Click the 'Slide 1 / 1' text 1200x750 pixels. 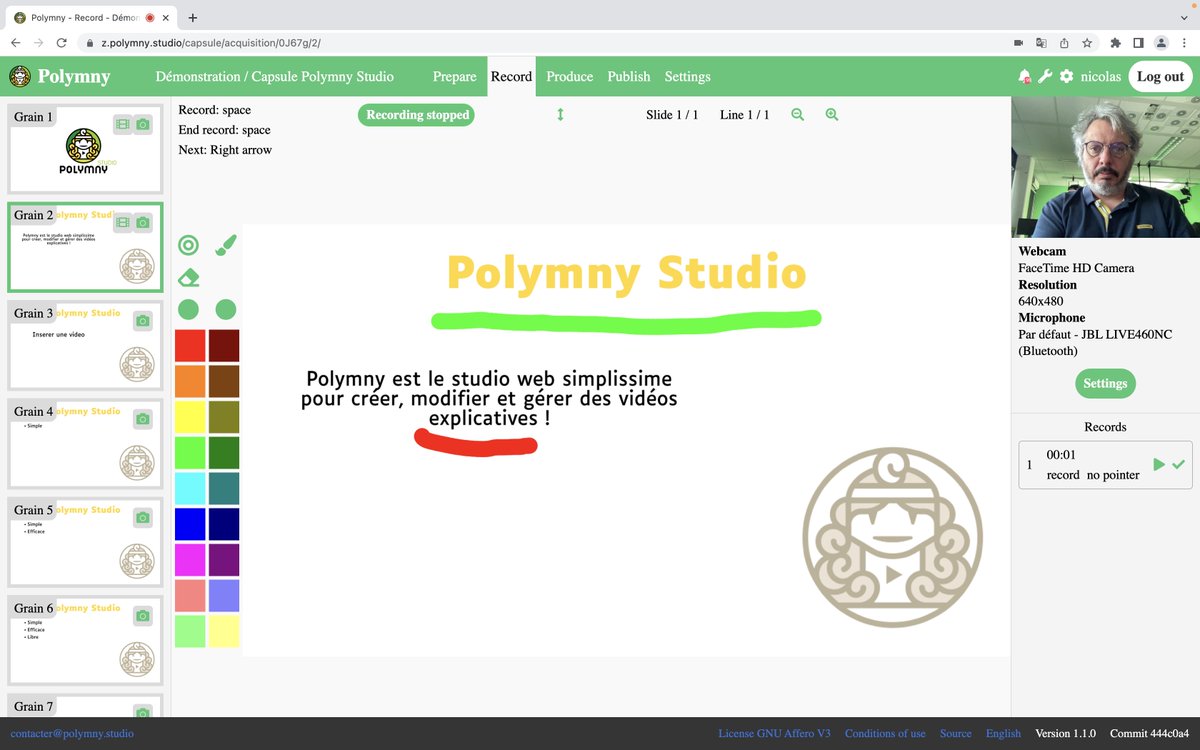pyautogui.click(x=672, y=115)
